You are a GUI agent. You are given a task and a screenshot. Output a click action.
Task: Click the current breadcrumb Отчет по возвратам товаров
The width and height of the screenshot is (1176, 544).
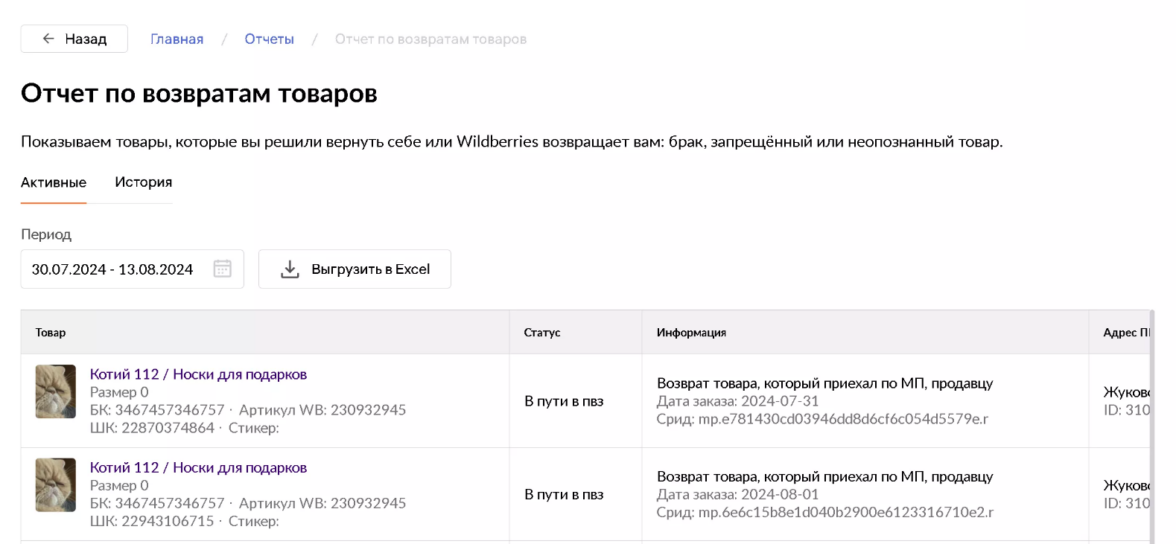pos(430,39)
